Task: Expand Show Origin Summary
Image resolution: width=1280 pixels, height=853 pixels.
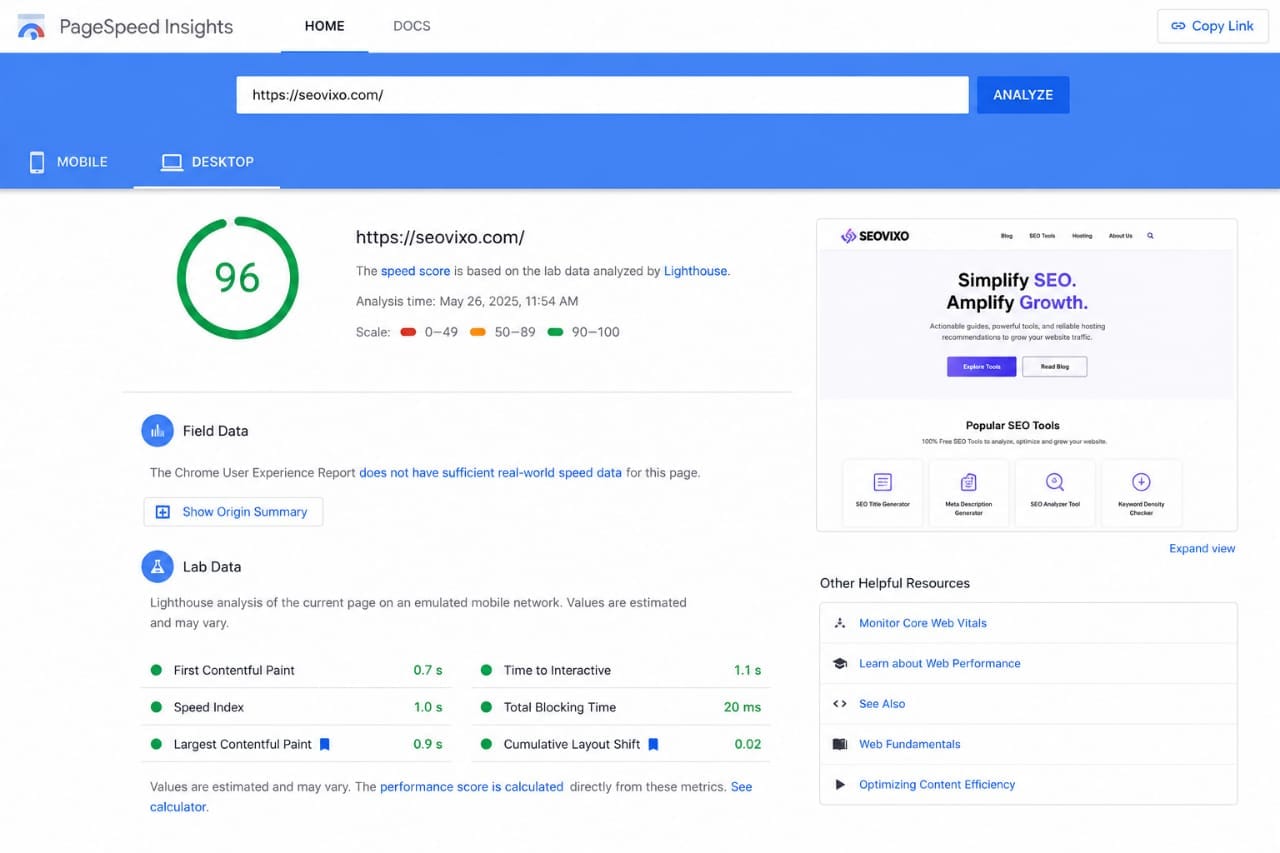Action: [233, 512]
